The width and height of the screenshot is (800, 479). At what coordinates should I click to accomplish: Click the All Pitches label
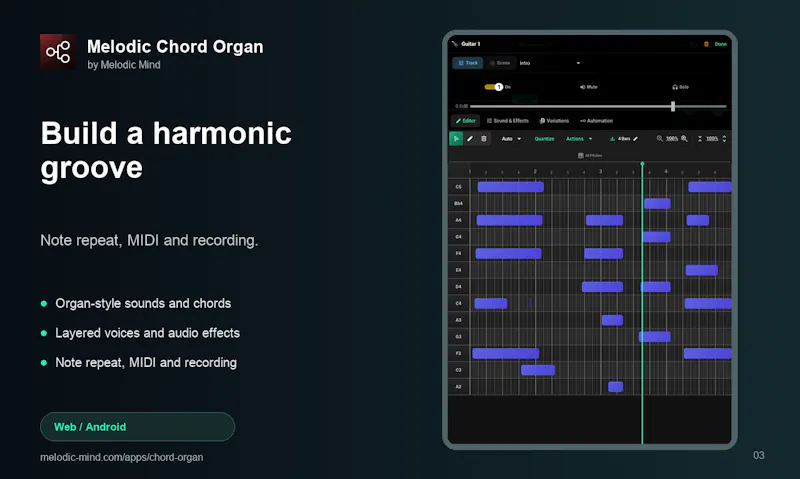593,155
